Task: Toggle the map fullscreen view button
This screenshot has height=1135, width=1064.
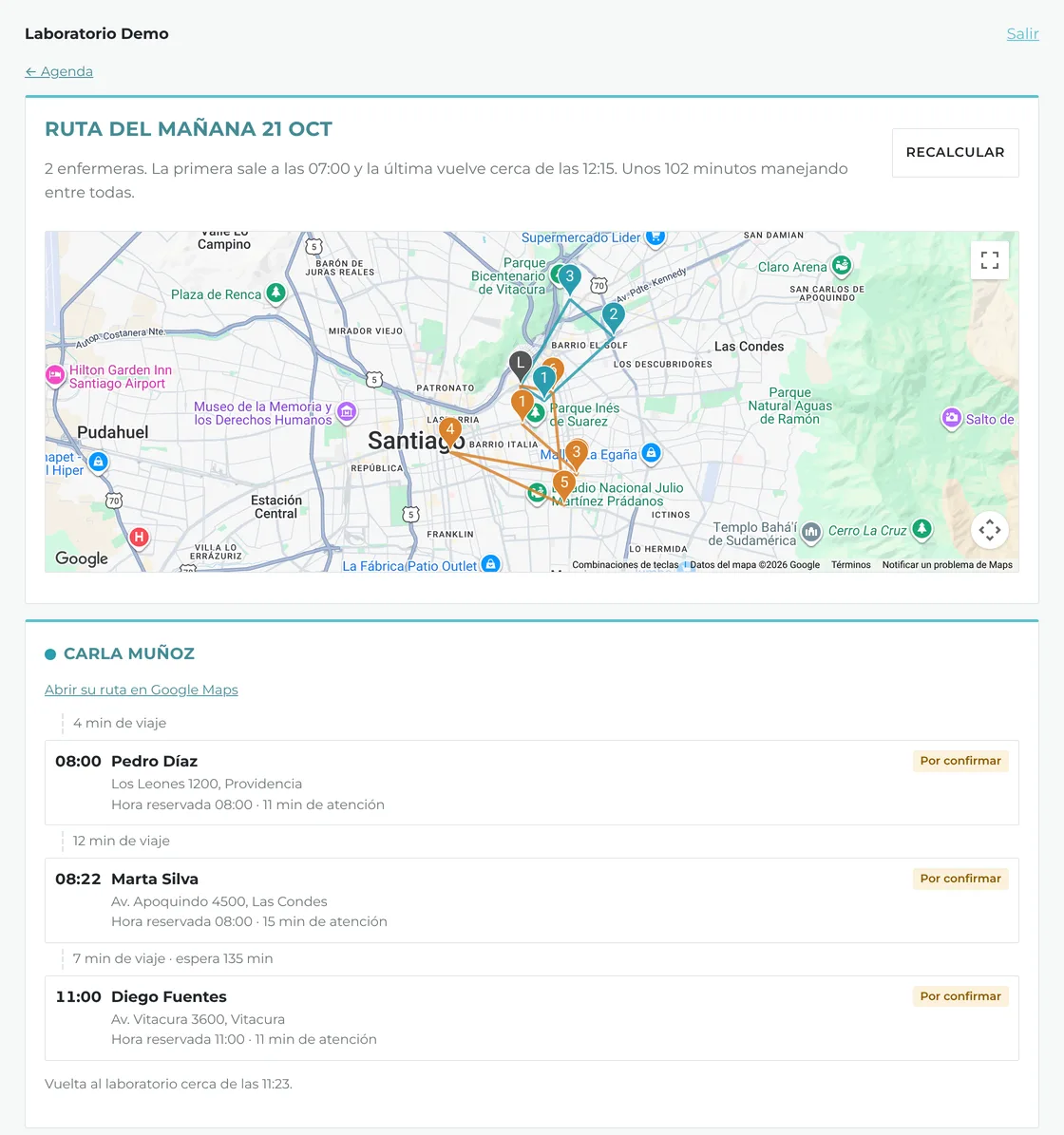Action: [x=990, y=260]
